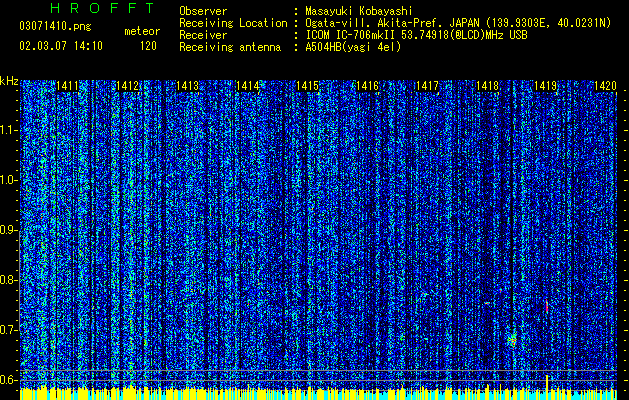
Task: Click the 1416 time marker
Action: 367,86
